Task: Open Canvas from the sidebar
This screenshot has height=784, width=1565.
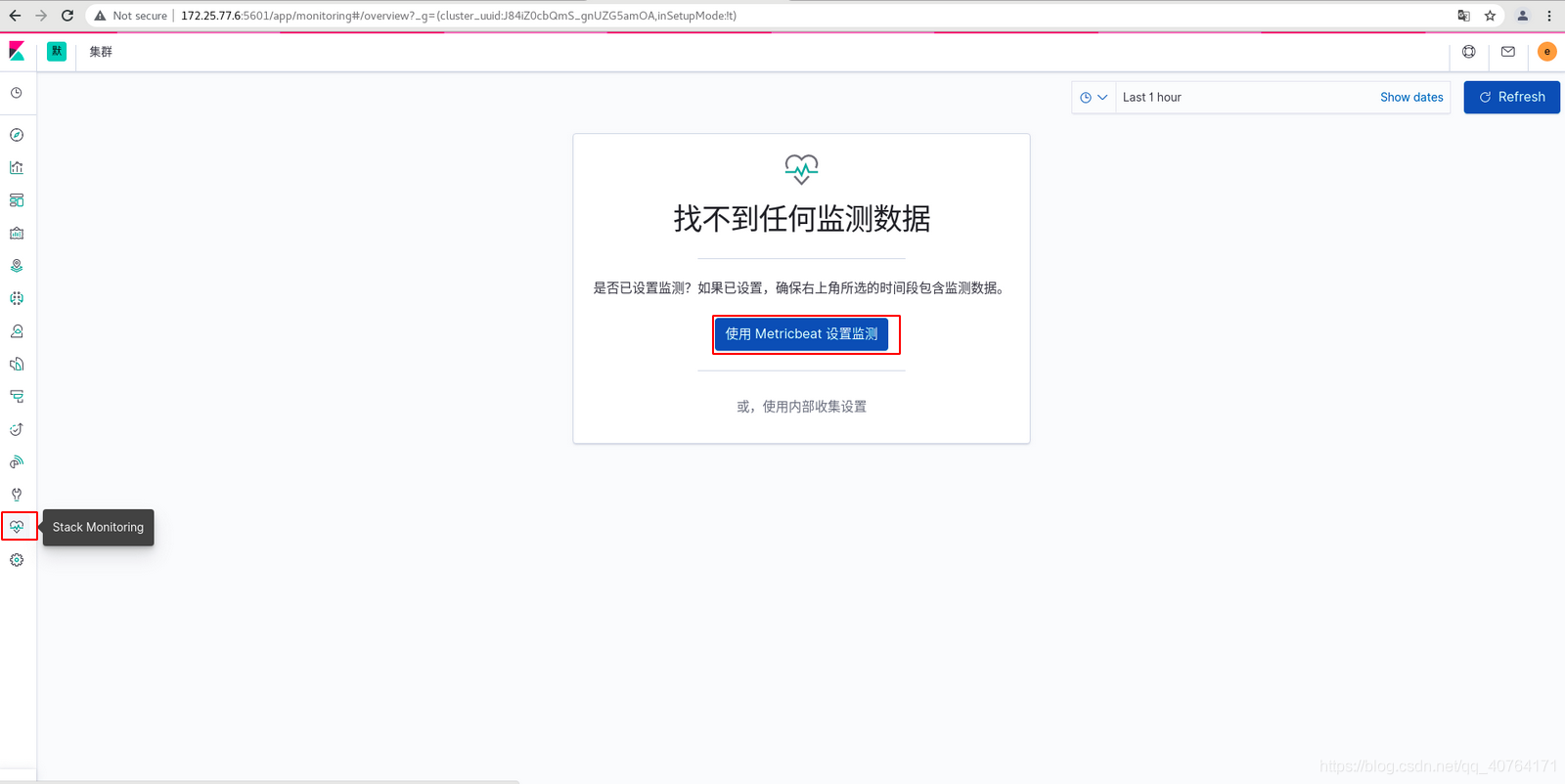Action: coord(17,234)
